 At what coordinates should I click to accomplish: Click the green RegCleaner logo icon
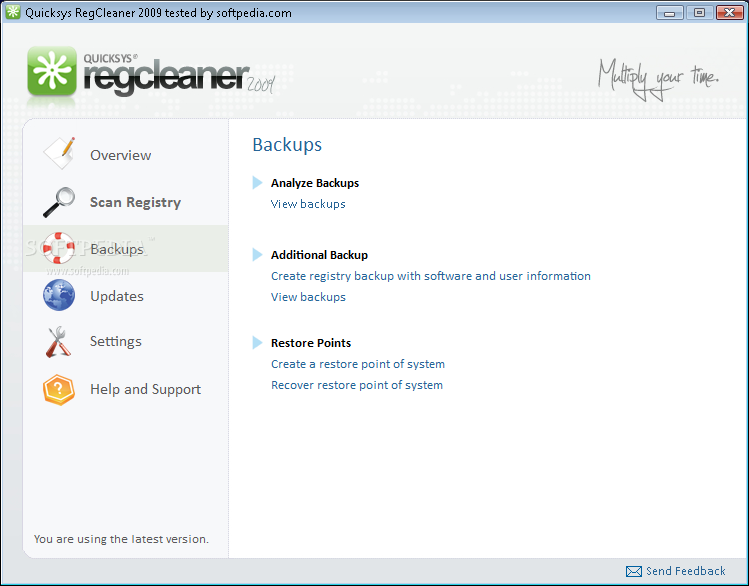(52, 70)
